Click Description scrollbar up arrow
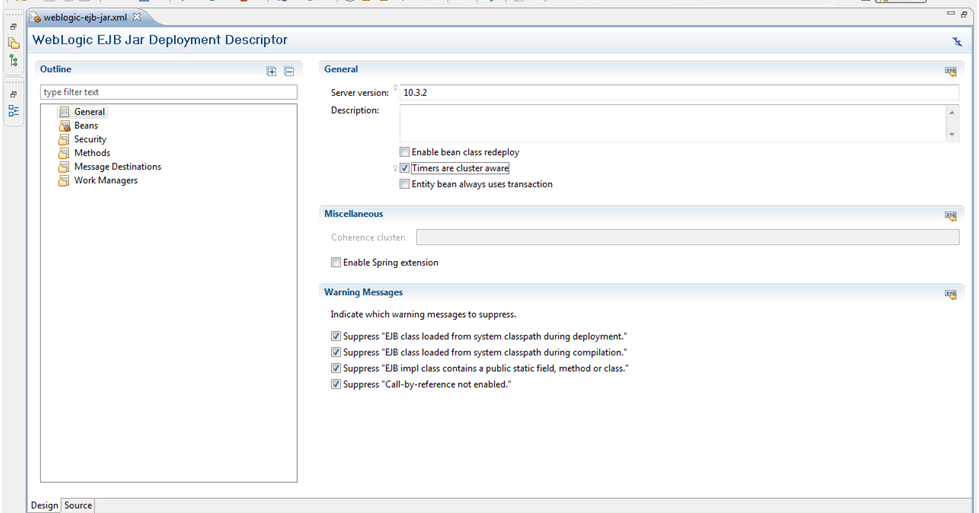 952,112
